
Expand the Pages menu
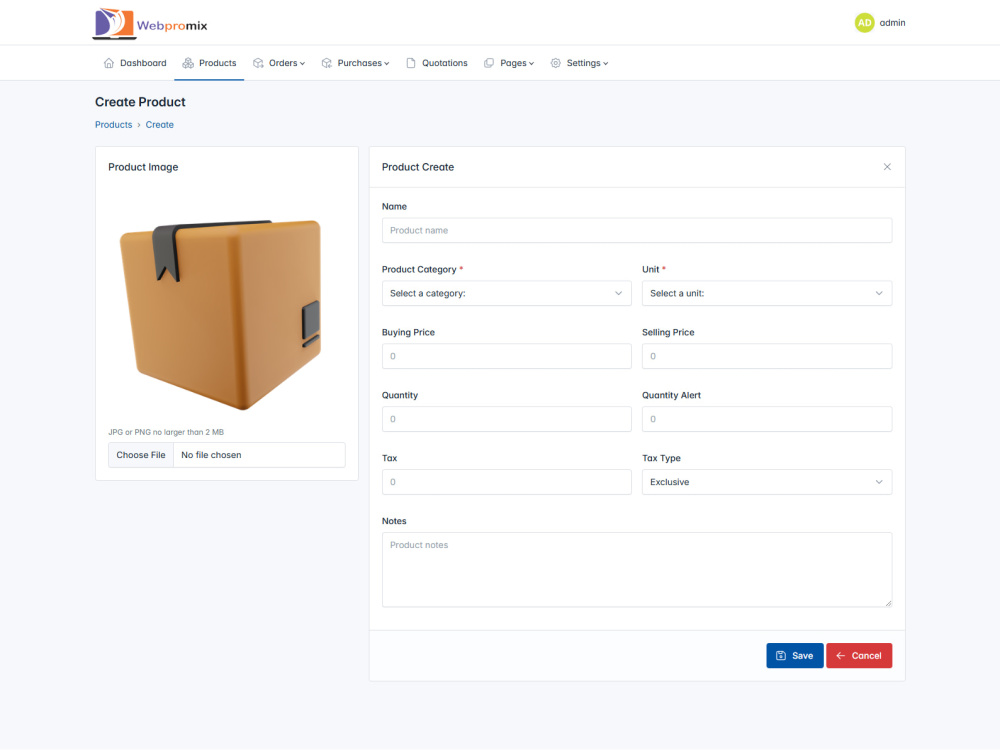(x=509, y=63)
